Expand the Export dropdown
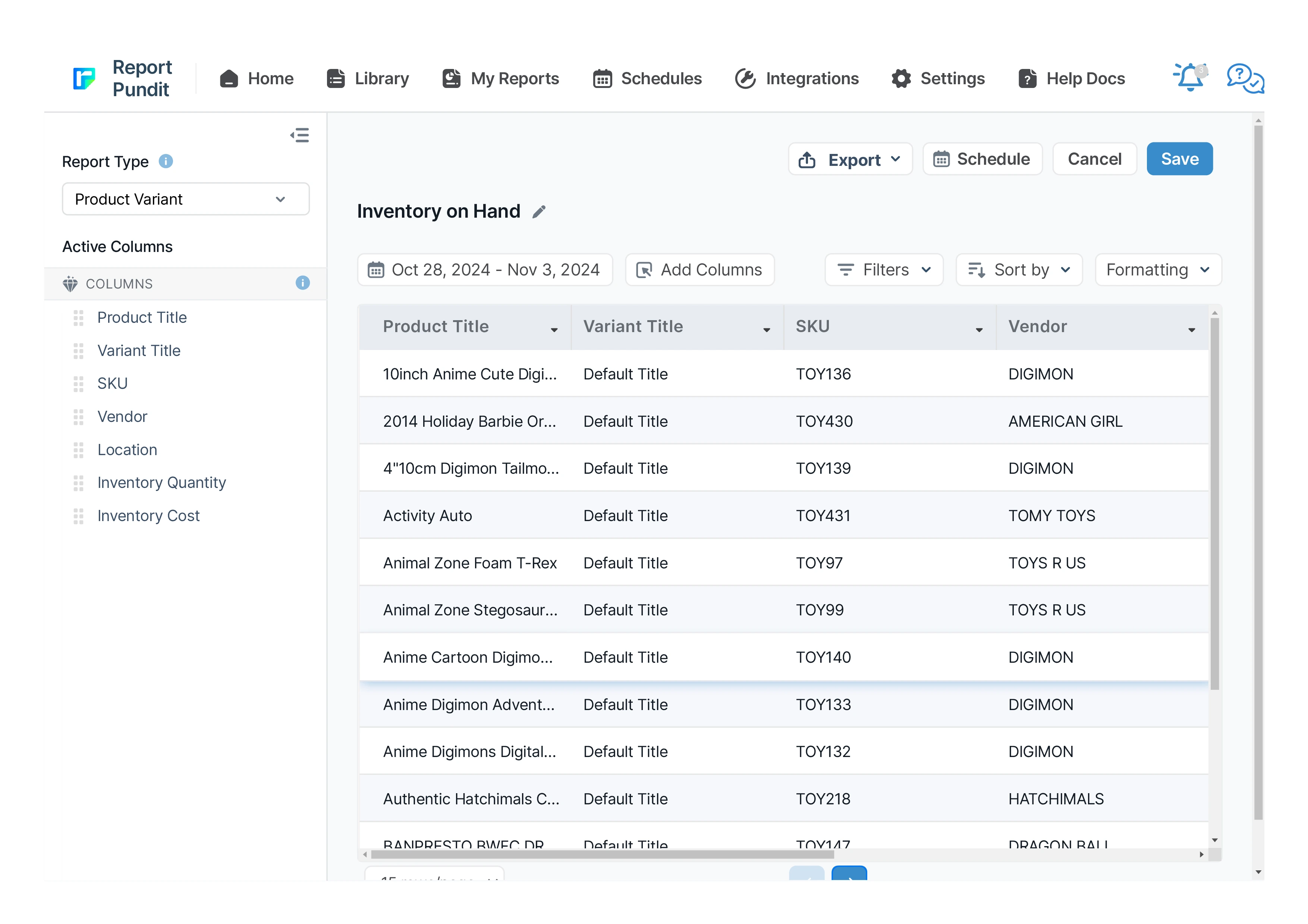The height and width of the screenshot is (924, 1308). click(x=850, y=160)
